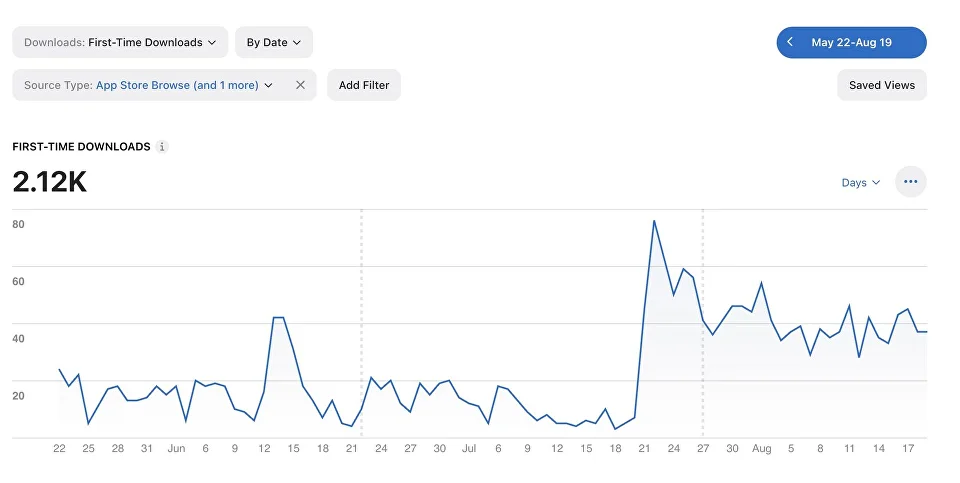960x483 pixels.
Task: Expand the By Date dropdown
Action: [x=274, y=42]
